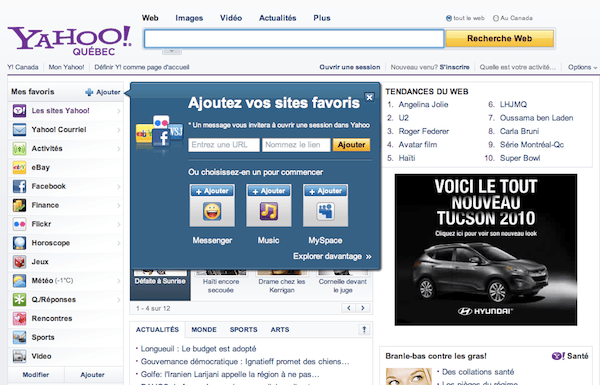Select the ARTS news tab

click(x=280, y=330)
